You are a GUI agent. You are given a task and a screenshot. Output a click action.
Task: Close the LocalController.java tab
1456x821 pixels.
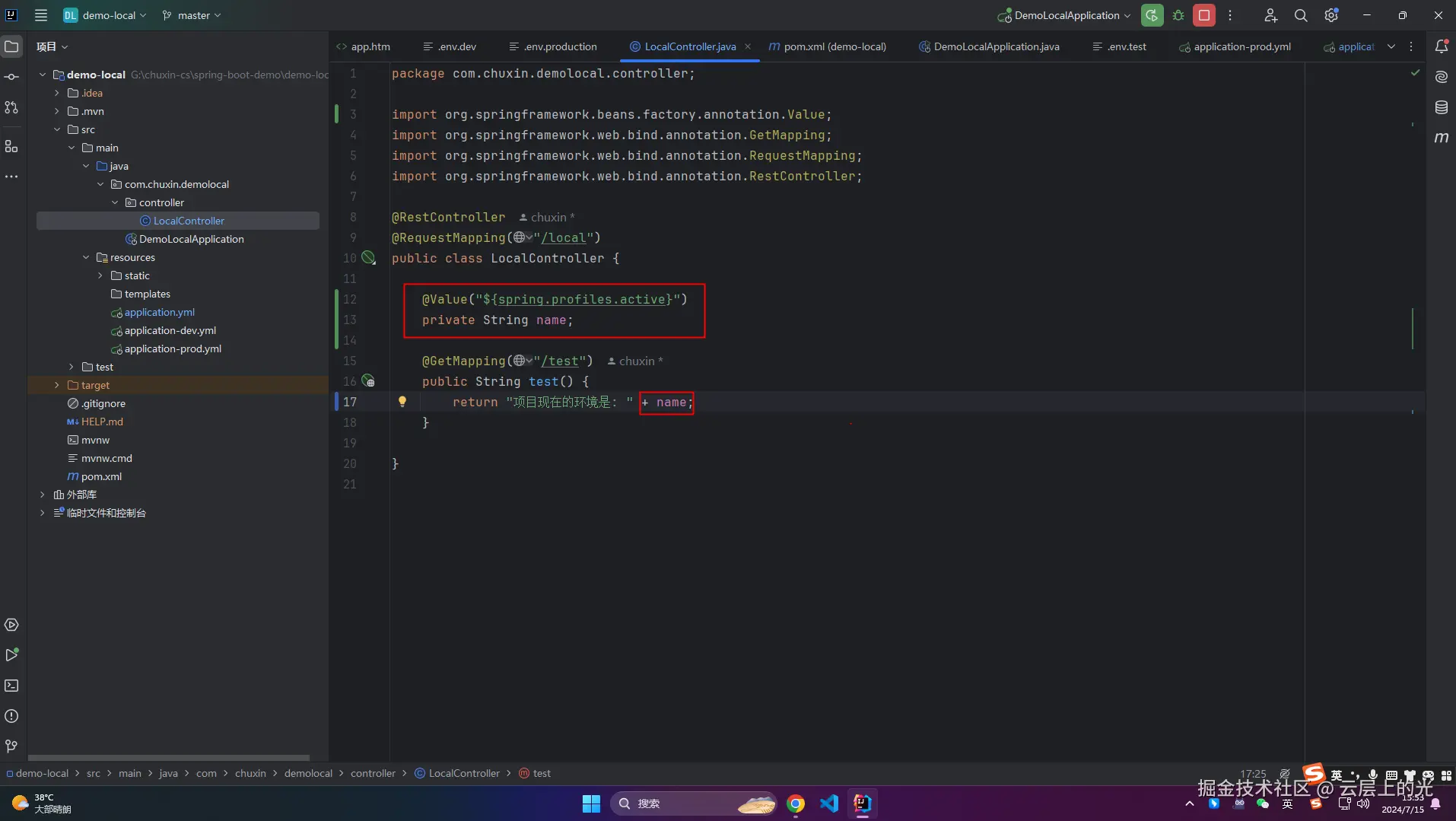click(x=748, y=46)
